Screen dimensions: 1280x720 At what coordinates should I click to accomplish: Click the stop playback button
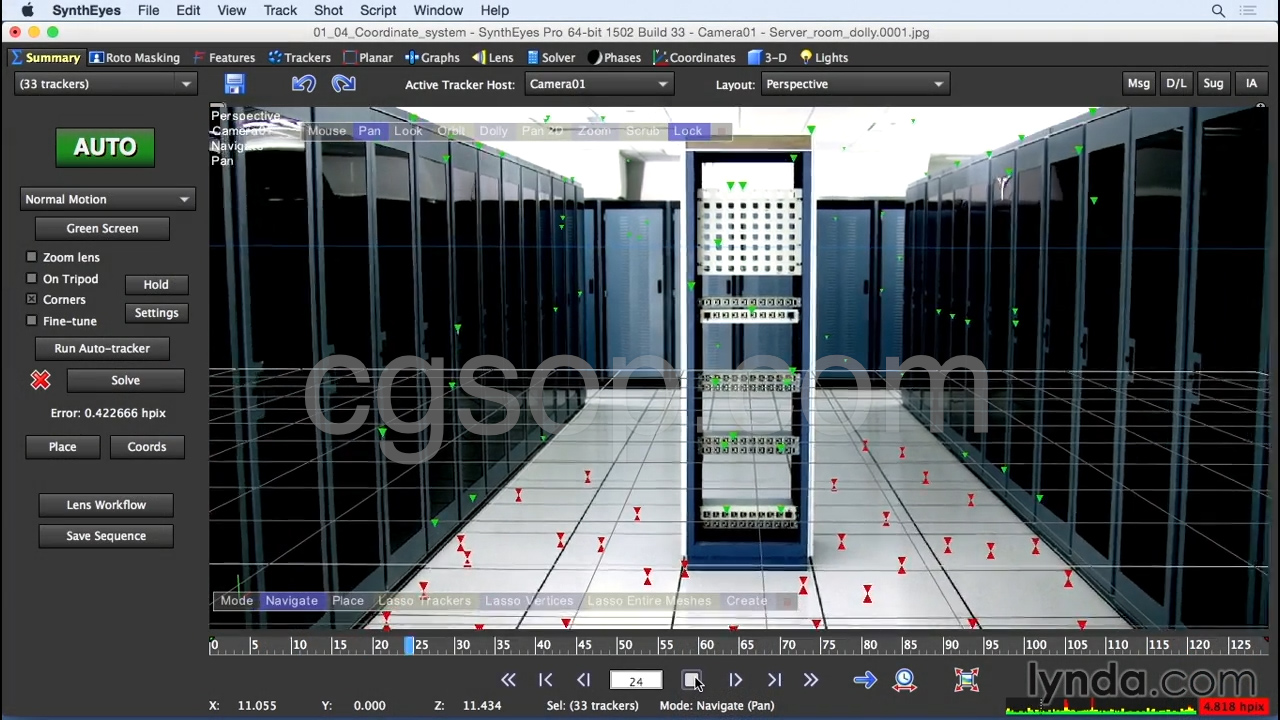(692, 680)
